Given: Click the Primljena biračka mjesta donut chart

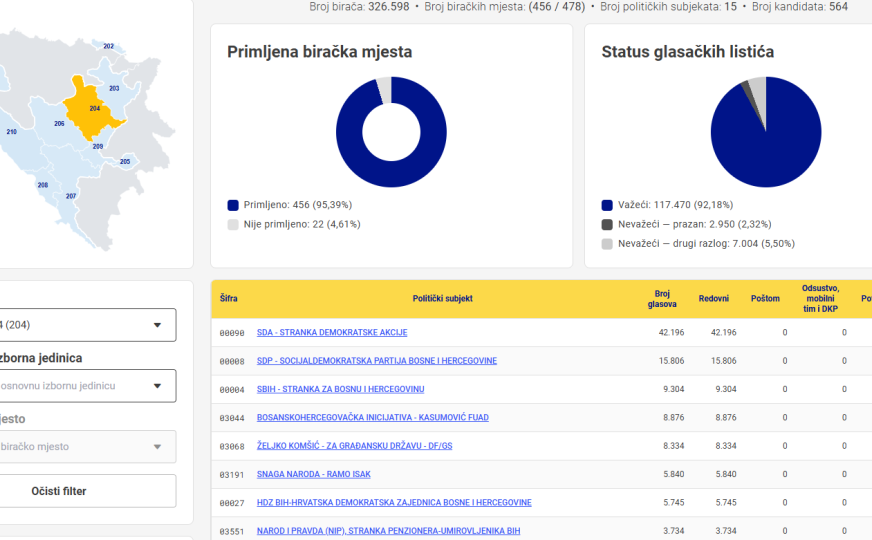Looking at the screenshot, I should point(392,132).
